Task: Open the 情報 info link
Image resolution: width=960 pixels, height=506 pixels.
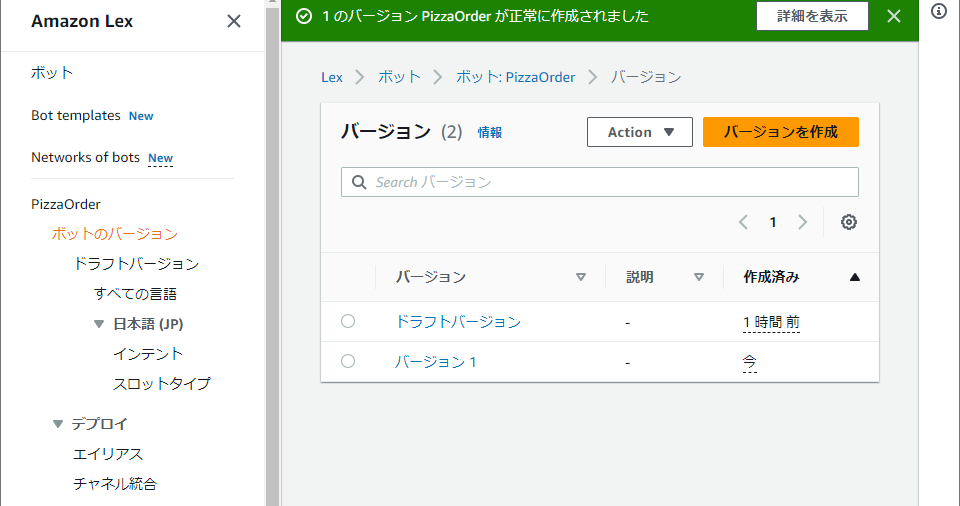Action: pos(490,132)
